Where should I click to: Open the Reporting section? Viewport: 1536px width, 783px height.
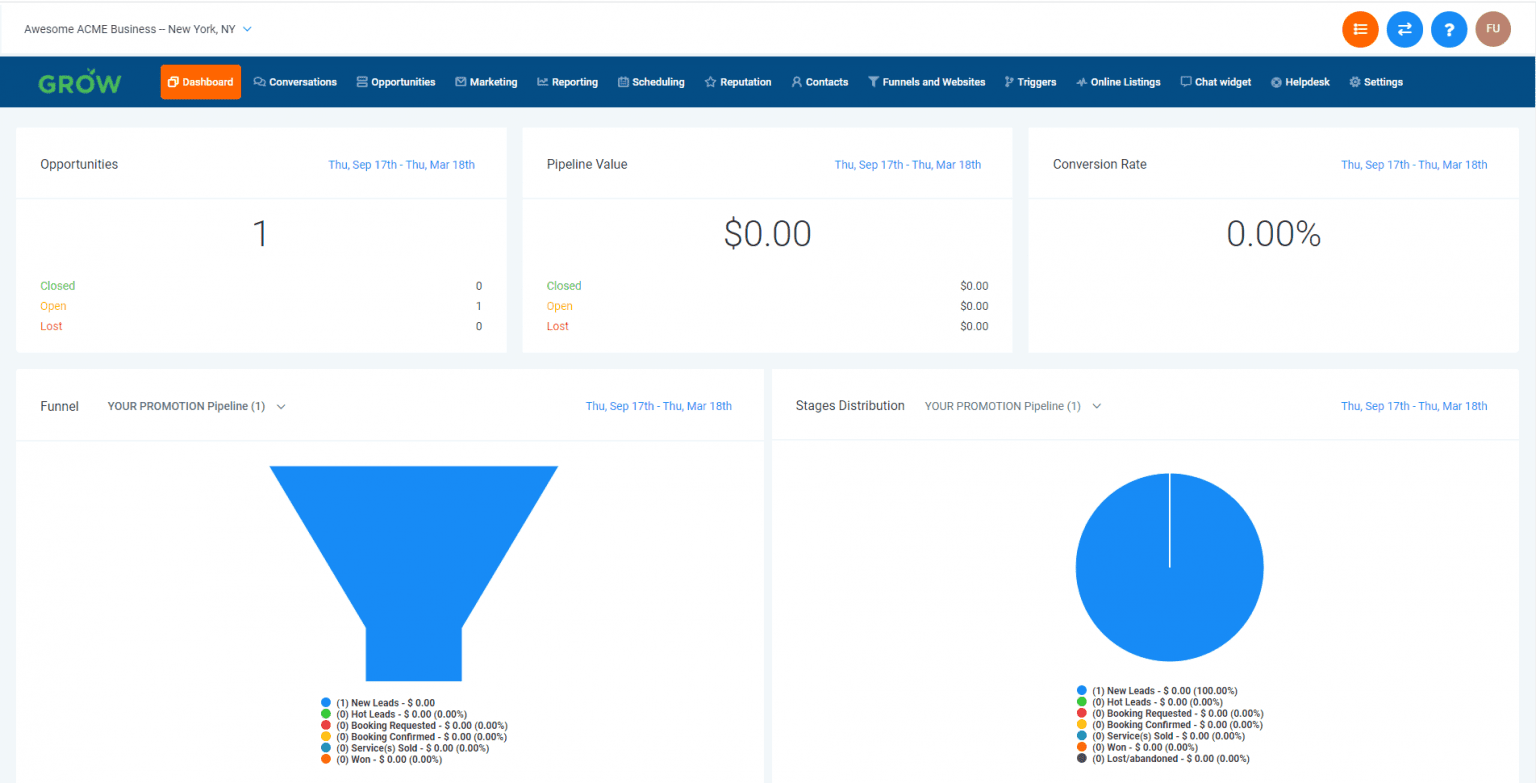(567, 81)
